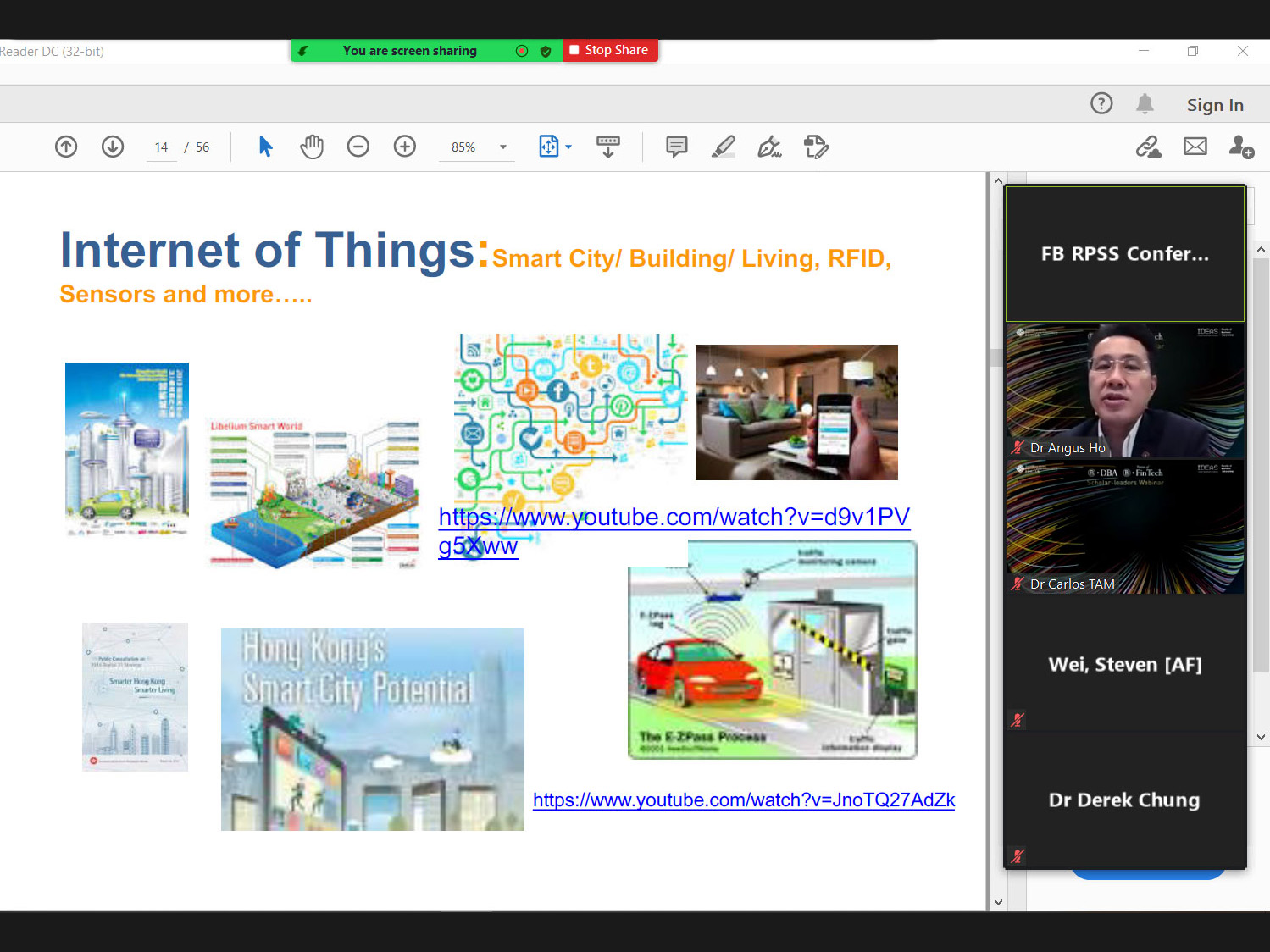Click the page number field showing 14
Viewport: 1270px width, 952px height.
161,147
